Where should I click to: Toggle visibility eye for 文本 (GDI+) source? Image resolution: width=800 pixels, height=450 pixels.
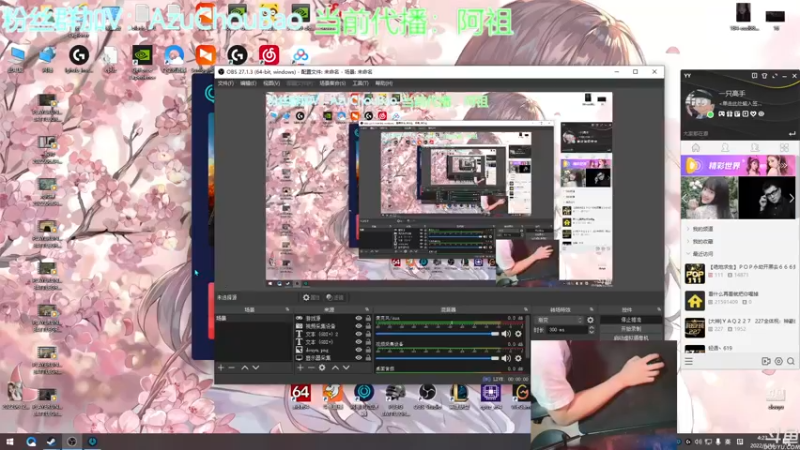click(359, 342)
